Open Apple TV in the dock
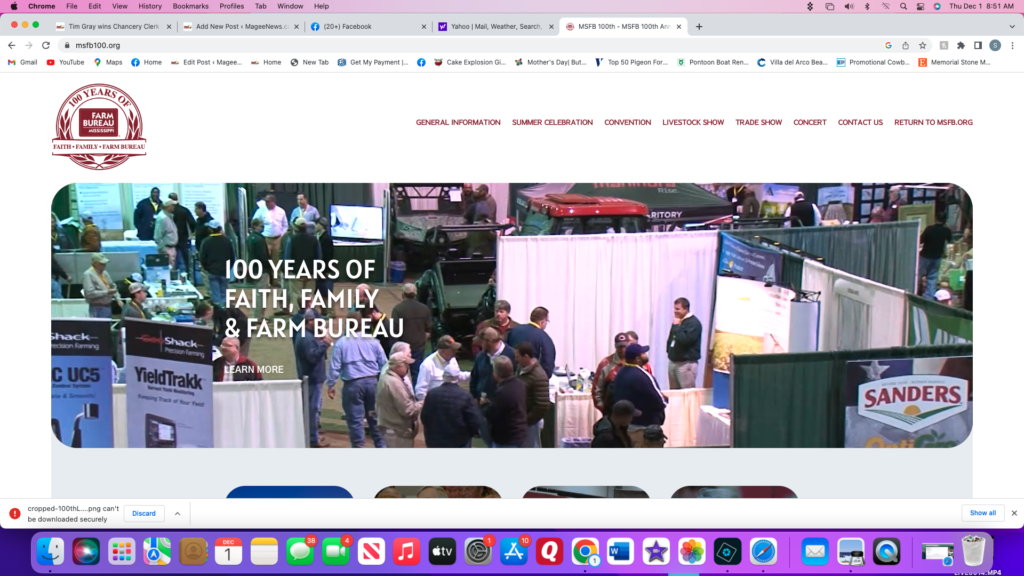The width and height of the screenshot is (1024, 576). click(x=442, y=551)
